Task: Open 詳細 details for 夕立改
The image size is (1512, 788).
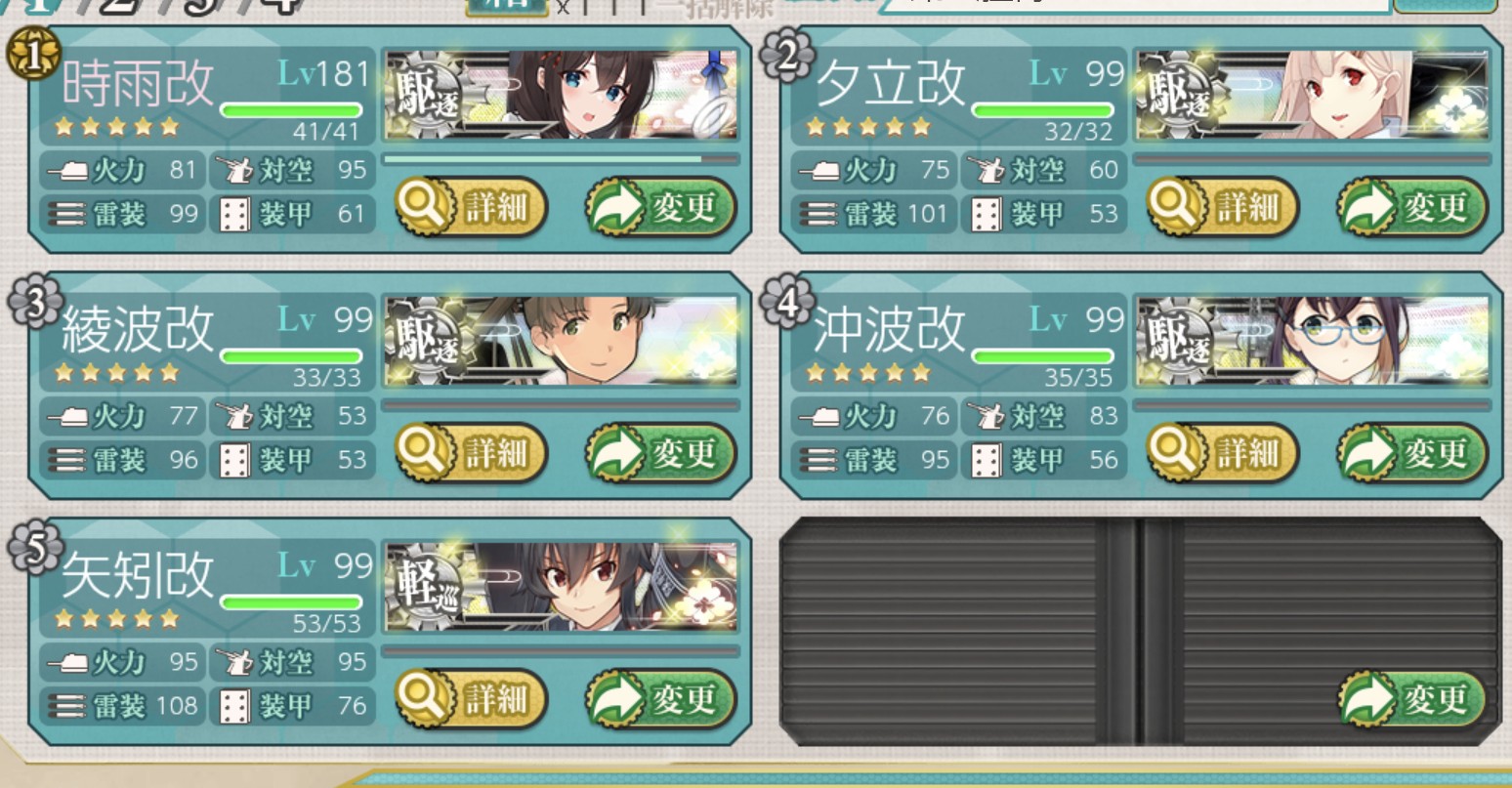Action: [x=1222, y=208]
